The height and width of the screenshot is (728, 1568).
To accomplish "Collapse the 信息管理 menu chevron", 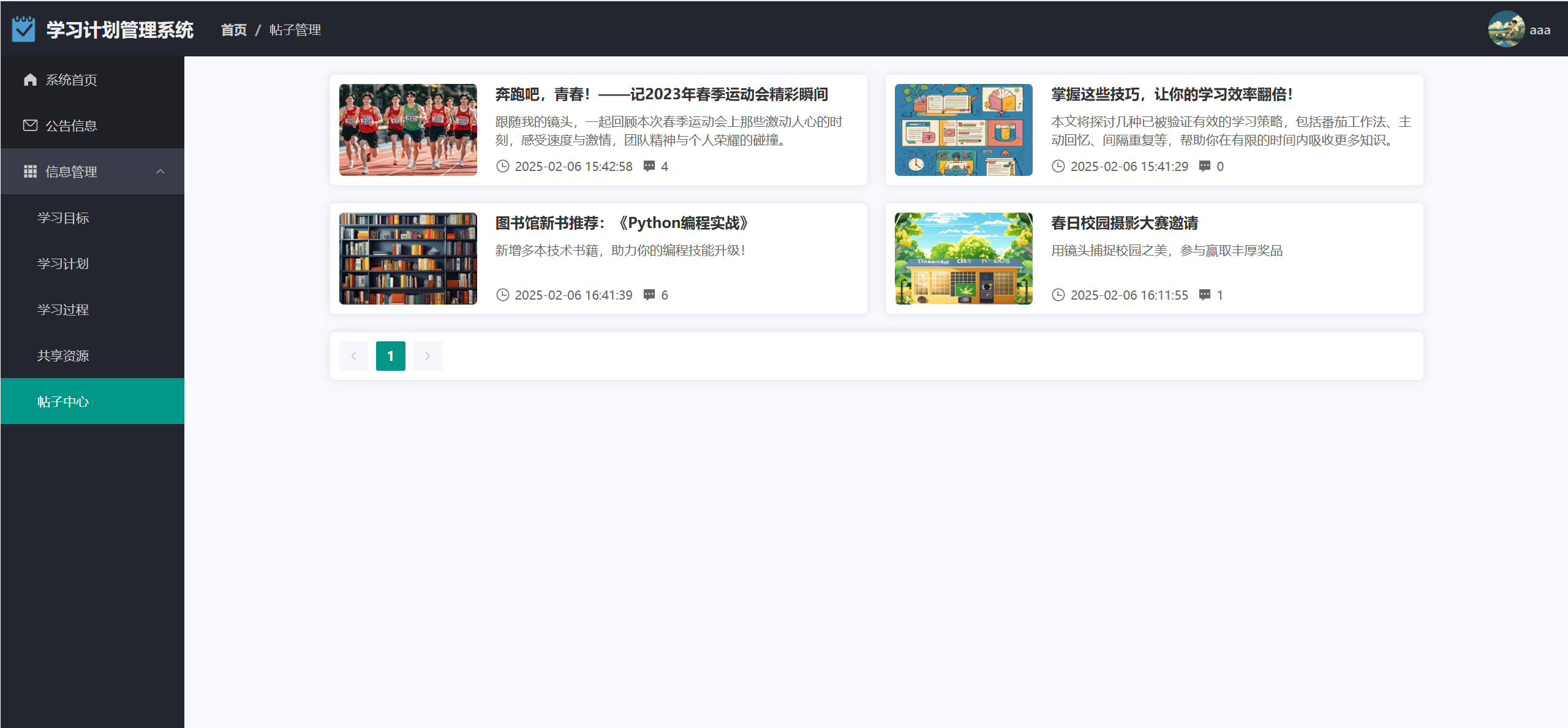I will click(x=160, y=172).
